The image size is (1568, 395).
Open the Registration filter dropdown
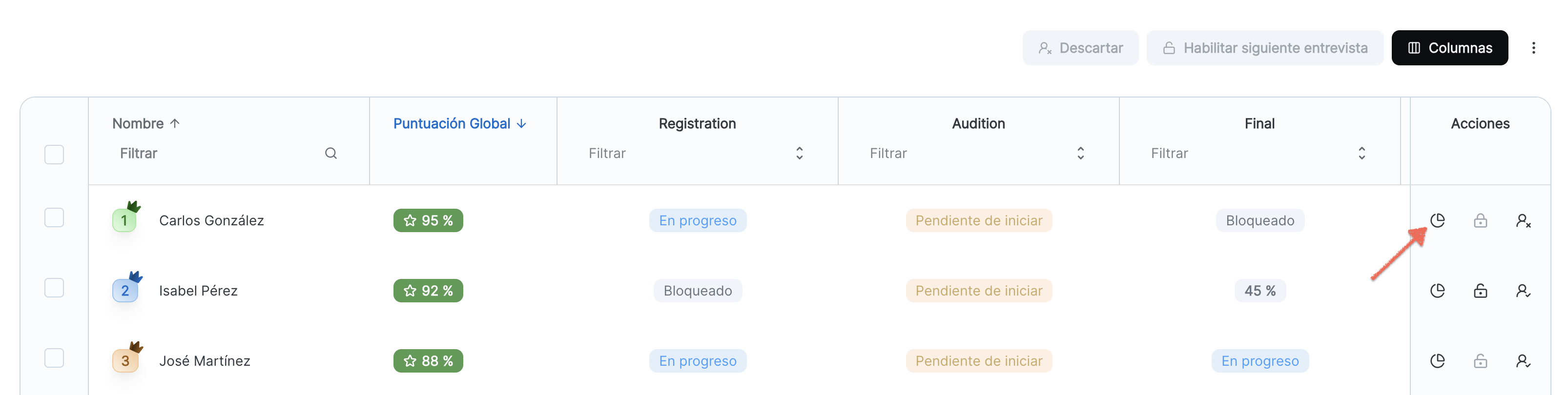(696, 153)
